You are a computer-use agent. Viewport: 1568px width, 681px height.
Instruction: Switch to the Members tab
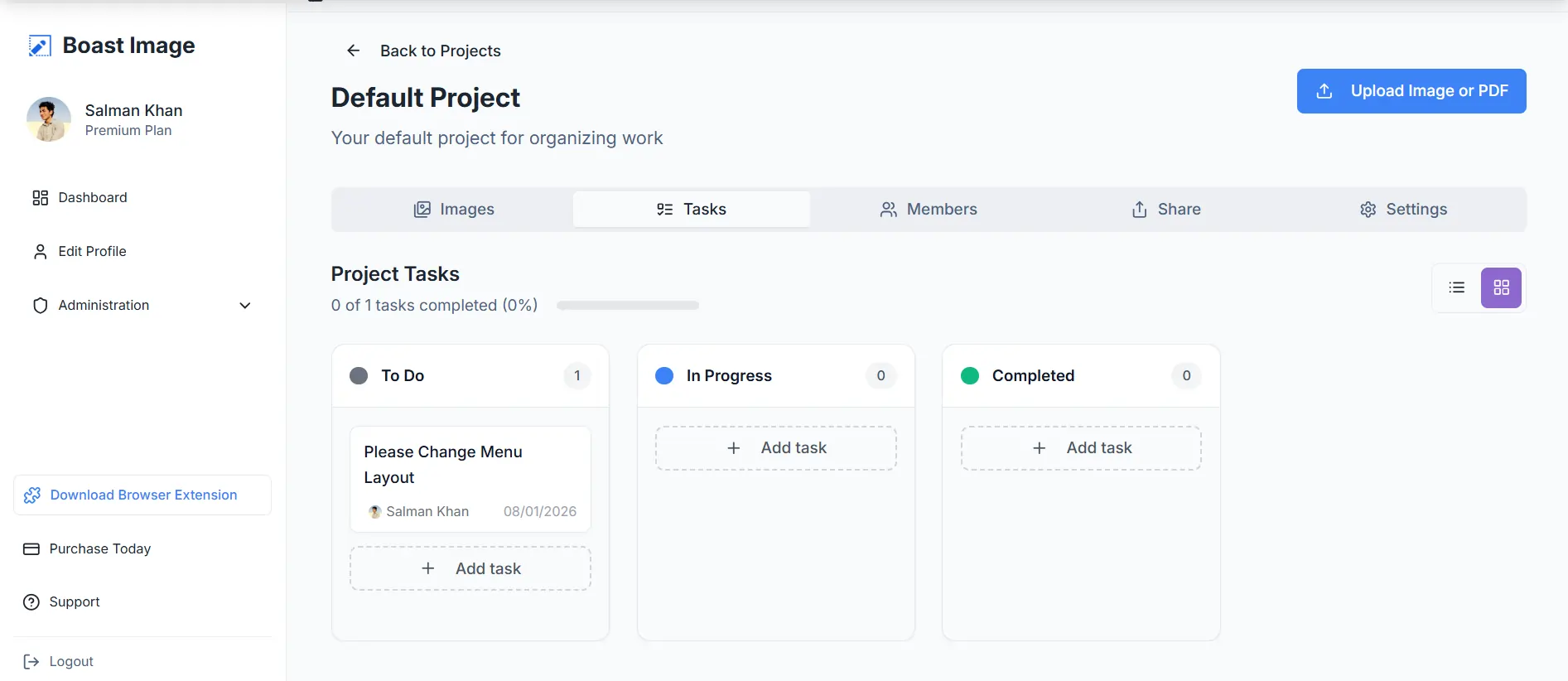point(929,210)
